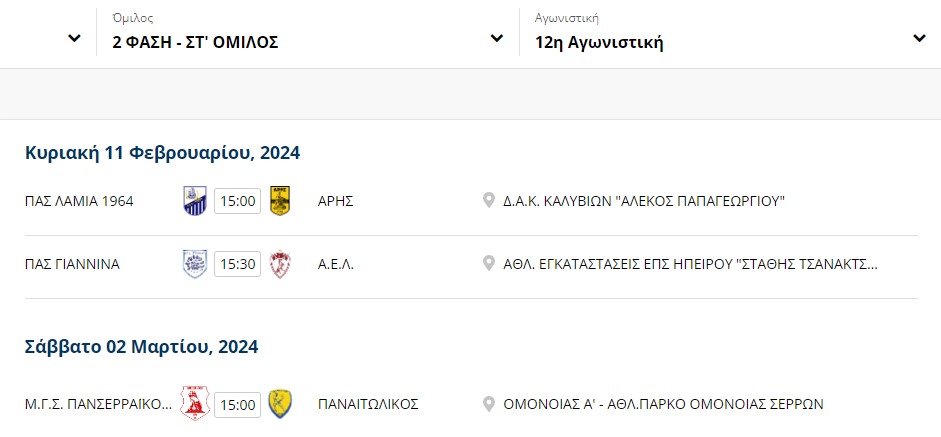
Task: Click the Πανσερραϊκός red team crest
Action: point(195,404)
